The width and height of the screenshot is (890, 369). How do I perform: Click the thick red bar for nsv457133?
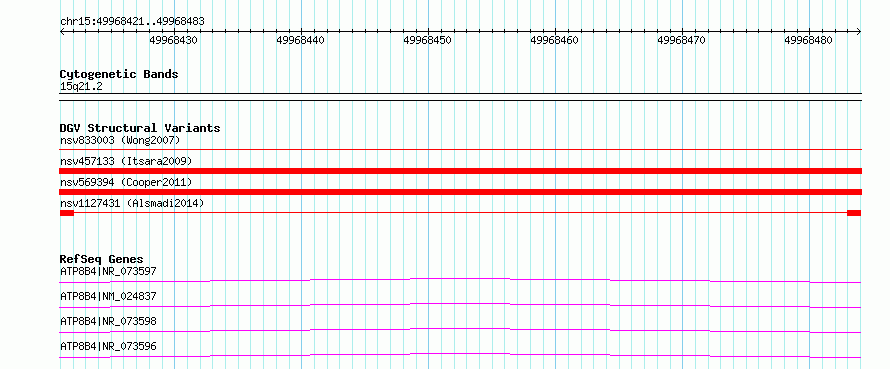(x=460, y=171)
